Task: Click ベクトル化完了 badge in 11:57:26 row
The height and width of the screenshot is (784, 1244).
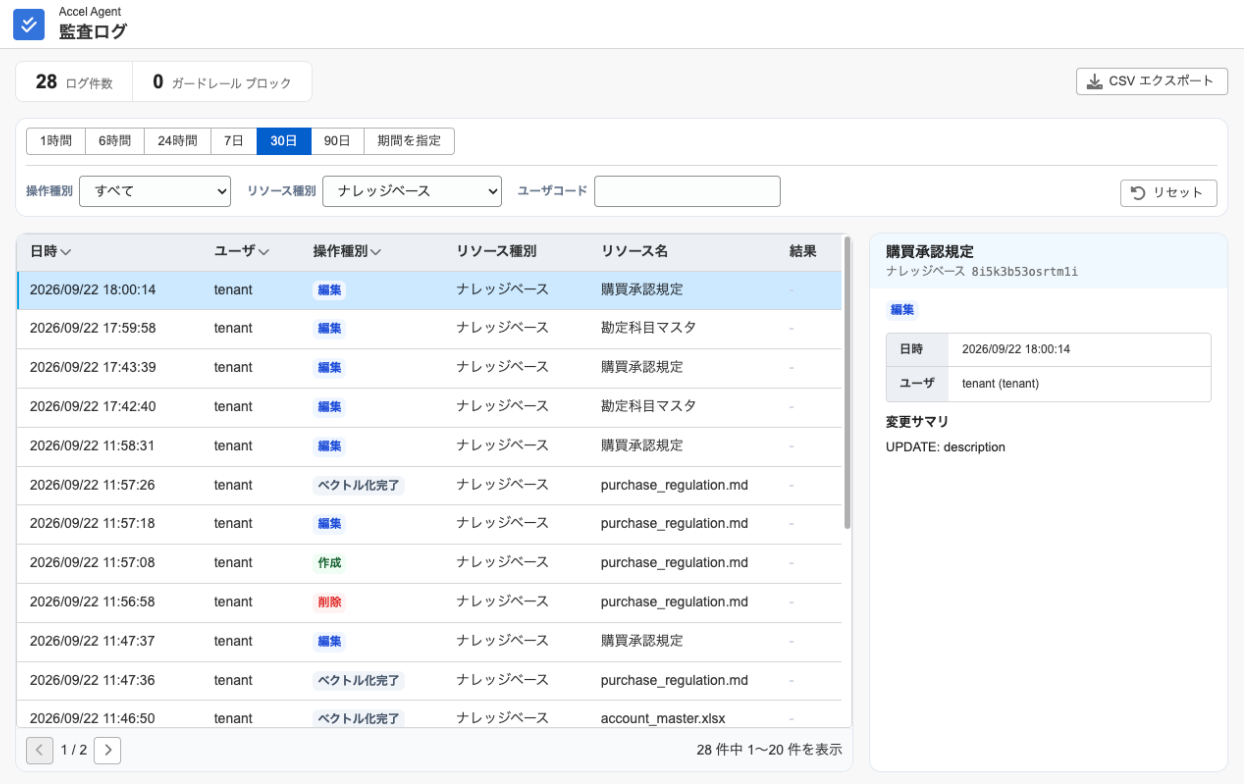Action: pyautogui.click(x=359, y=485)
